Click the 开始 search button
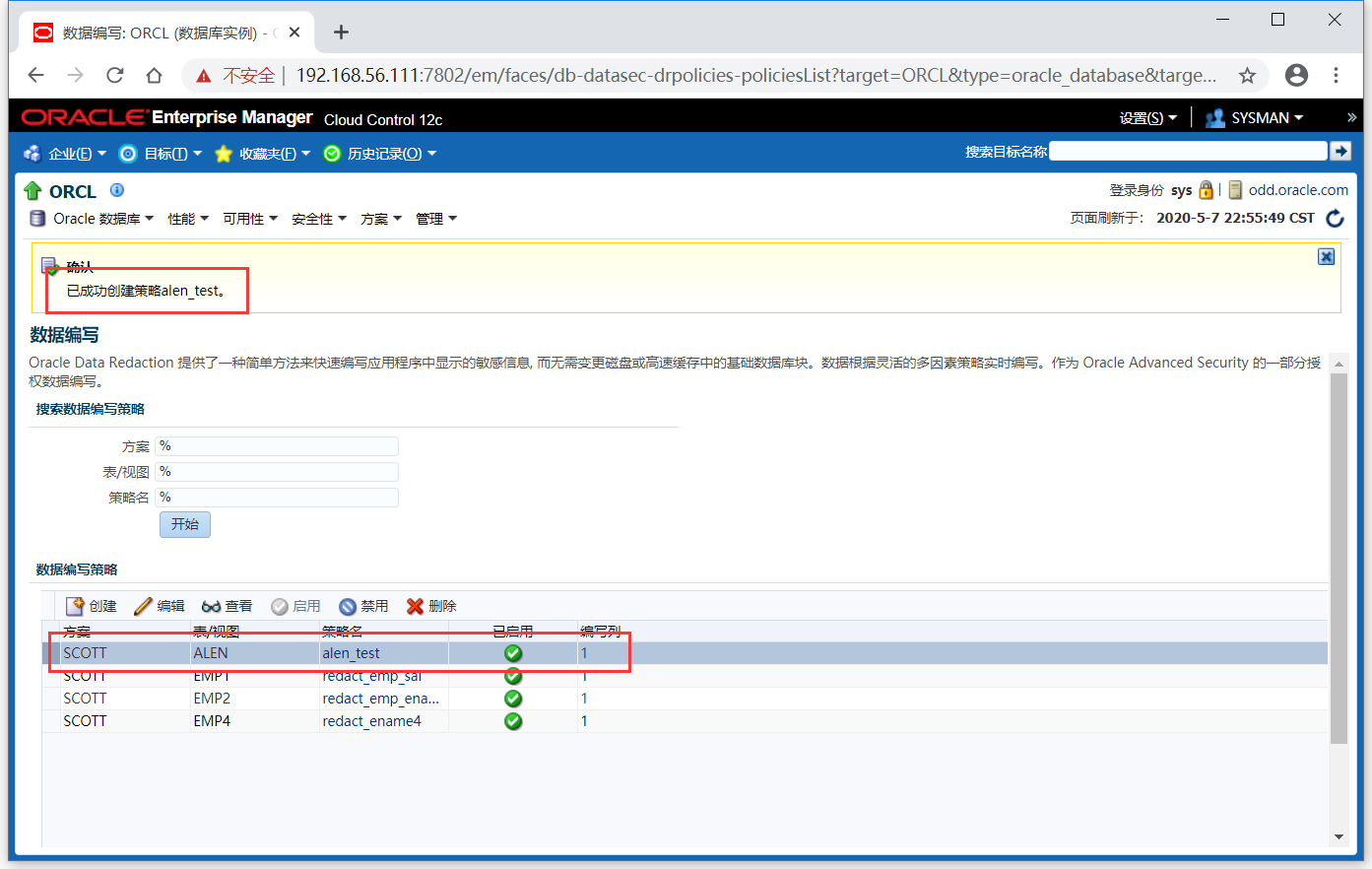Image resolution: width=1372 pixels, height=869 pixels. 185,524
